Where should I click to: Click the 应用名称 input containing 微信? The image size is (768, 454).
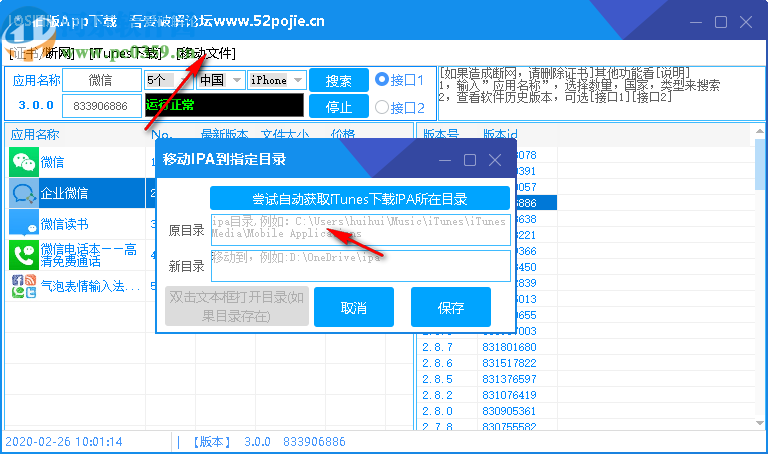click(x=102, y=80)
